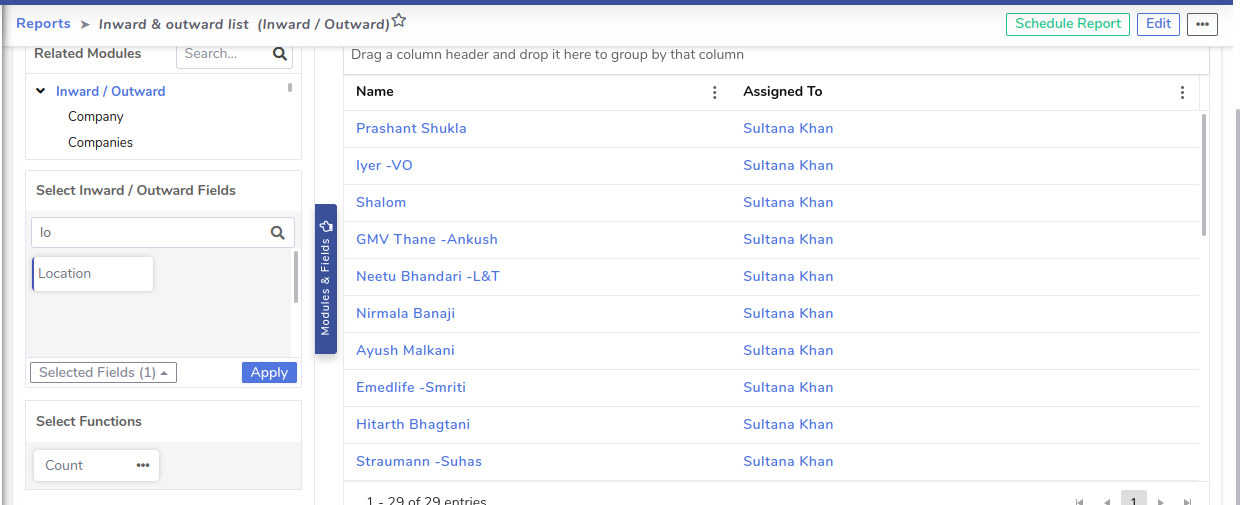
Task: Open the three-dot more options menu
Action: click(1202, 24)
